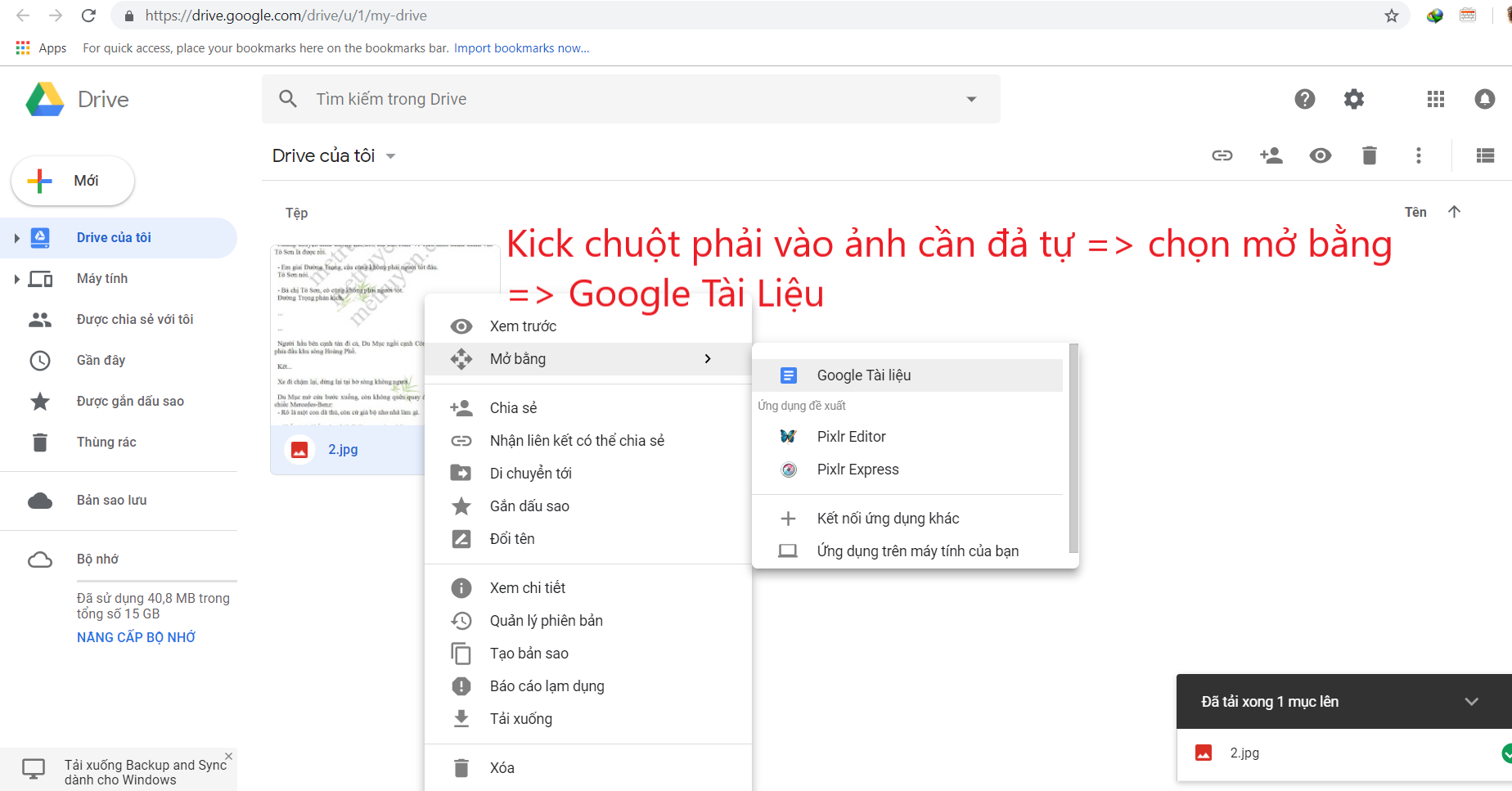Open the search options dropdown arrow
This screenshot has height=791, width=1512.
click(971, 99)
